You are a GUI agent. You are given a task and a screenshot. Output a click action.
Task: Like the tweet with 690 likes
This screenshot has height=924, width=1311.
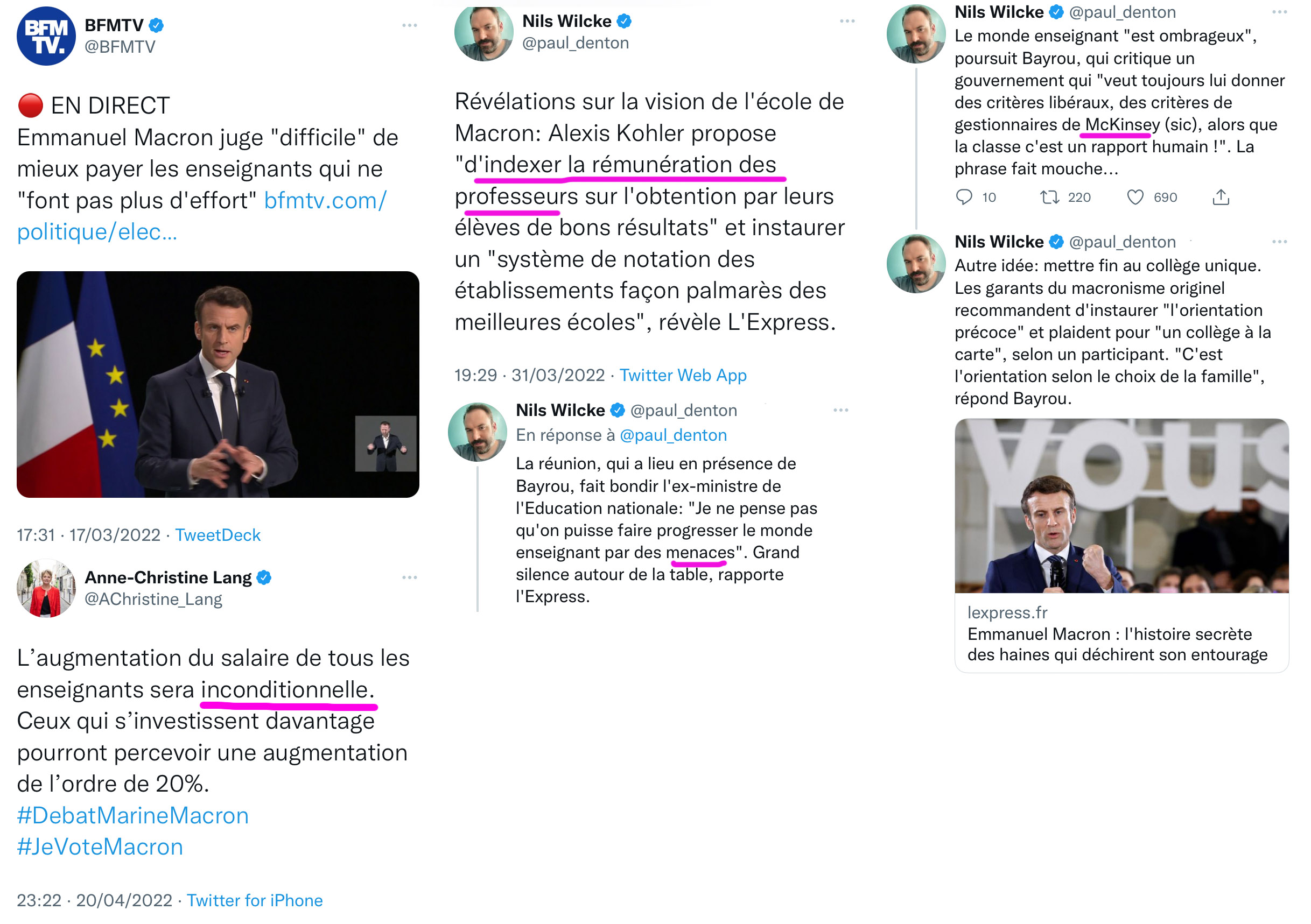point(1135,198)
